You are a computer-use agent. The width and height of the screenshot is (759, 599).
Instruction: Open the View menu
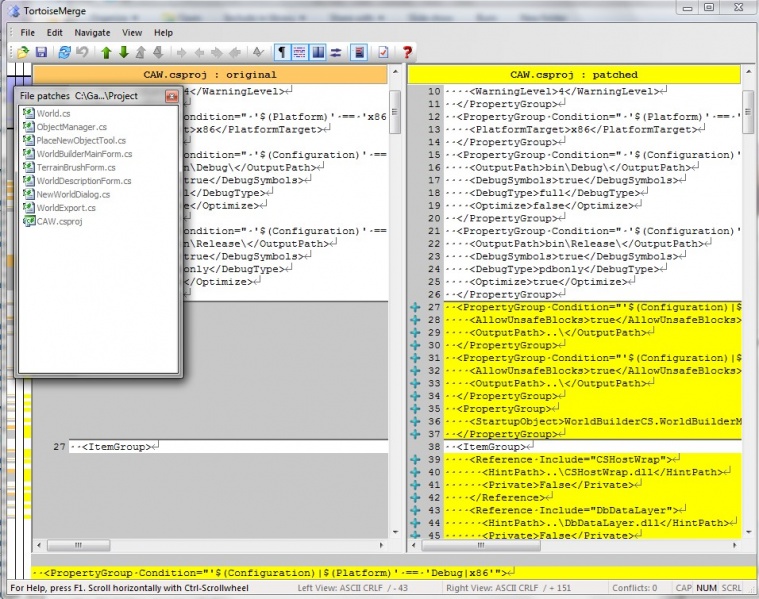[x=132, y=32]
